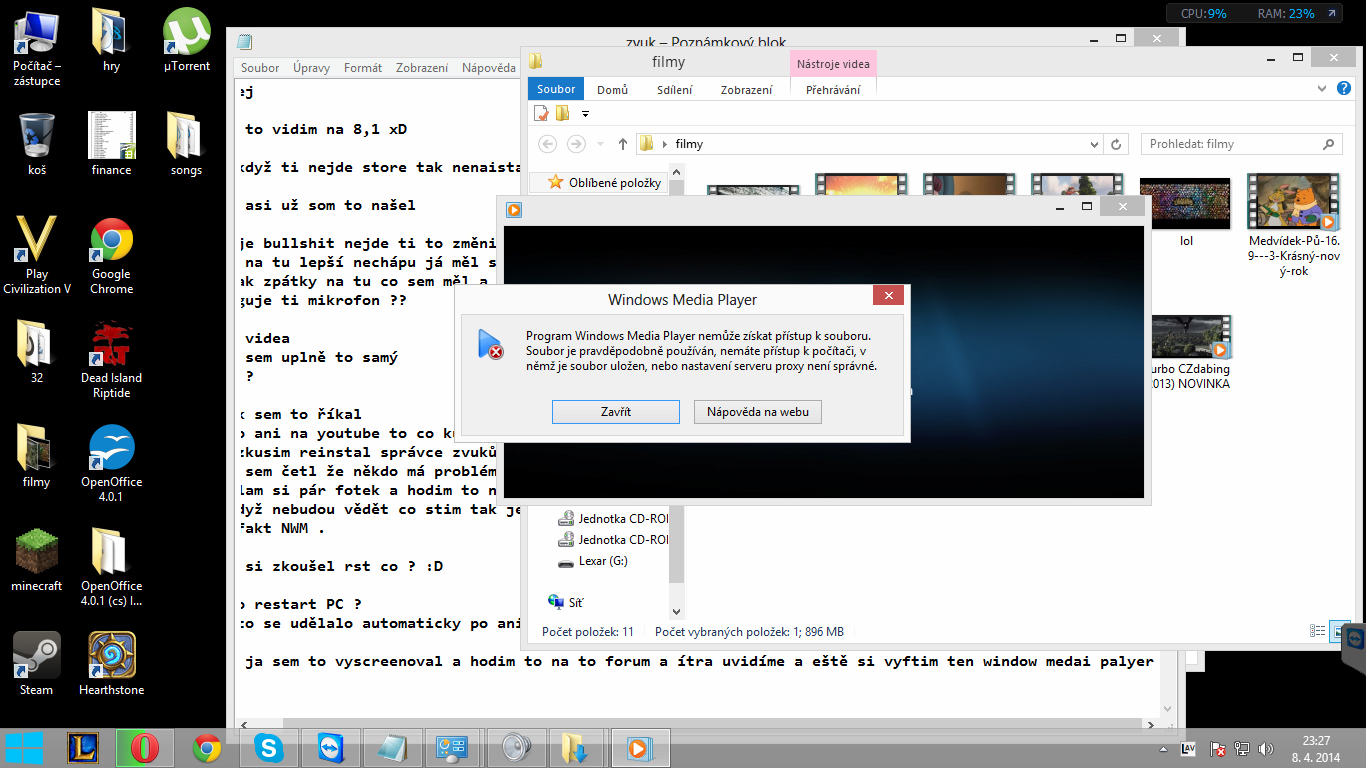Image resolution: width=1366 pixels, height=768 pixels.
Task: Expand the Explorer address bar dropdown
Action: tap(1094, 144)
